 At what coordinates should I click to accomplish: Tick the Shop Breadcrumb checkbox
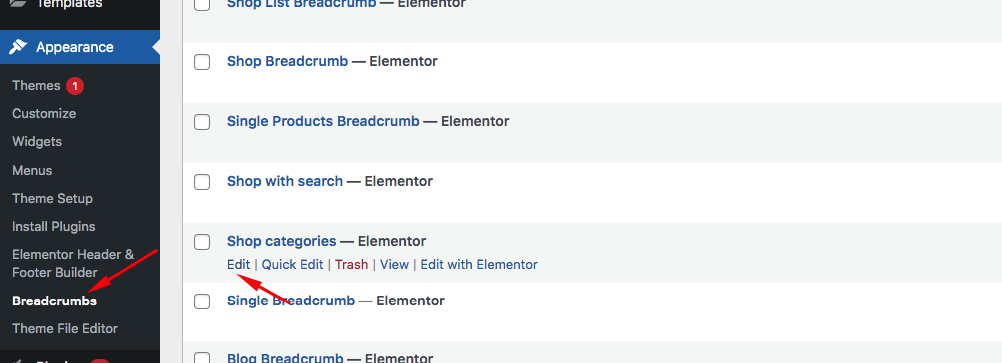202,62
